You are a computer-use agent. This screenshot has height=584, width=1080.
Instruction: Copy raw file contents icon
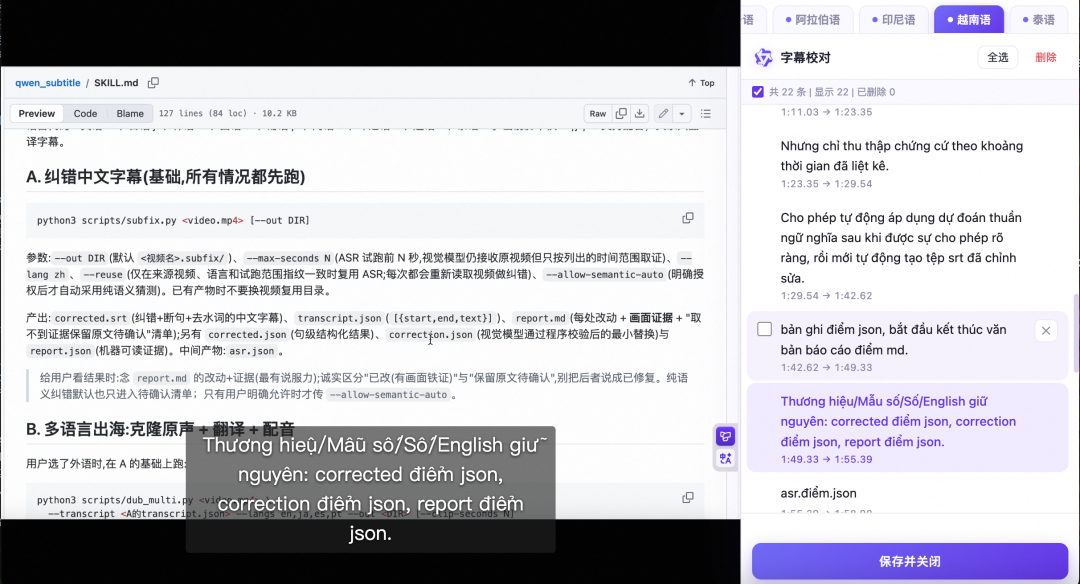[621, 114]
